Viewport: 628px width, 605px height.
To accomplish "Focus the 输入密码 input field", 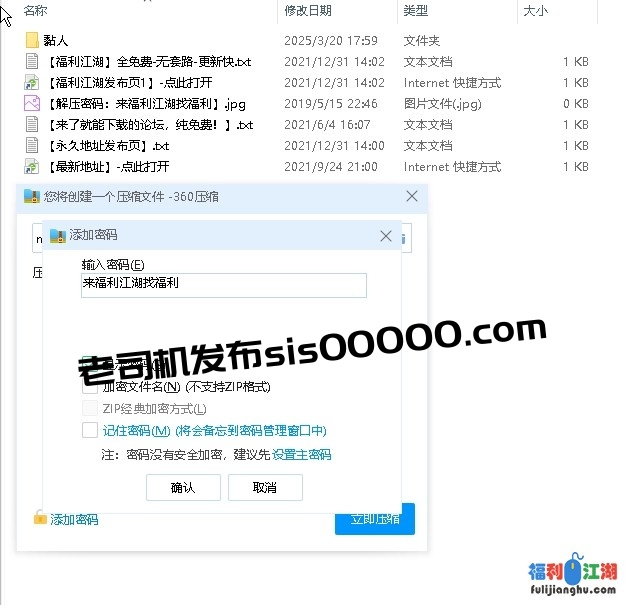I will (x=223, y=285).
